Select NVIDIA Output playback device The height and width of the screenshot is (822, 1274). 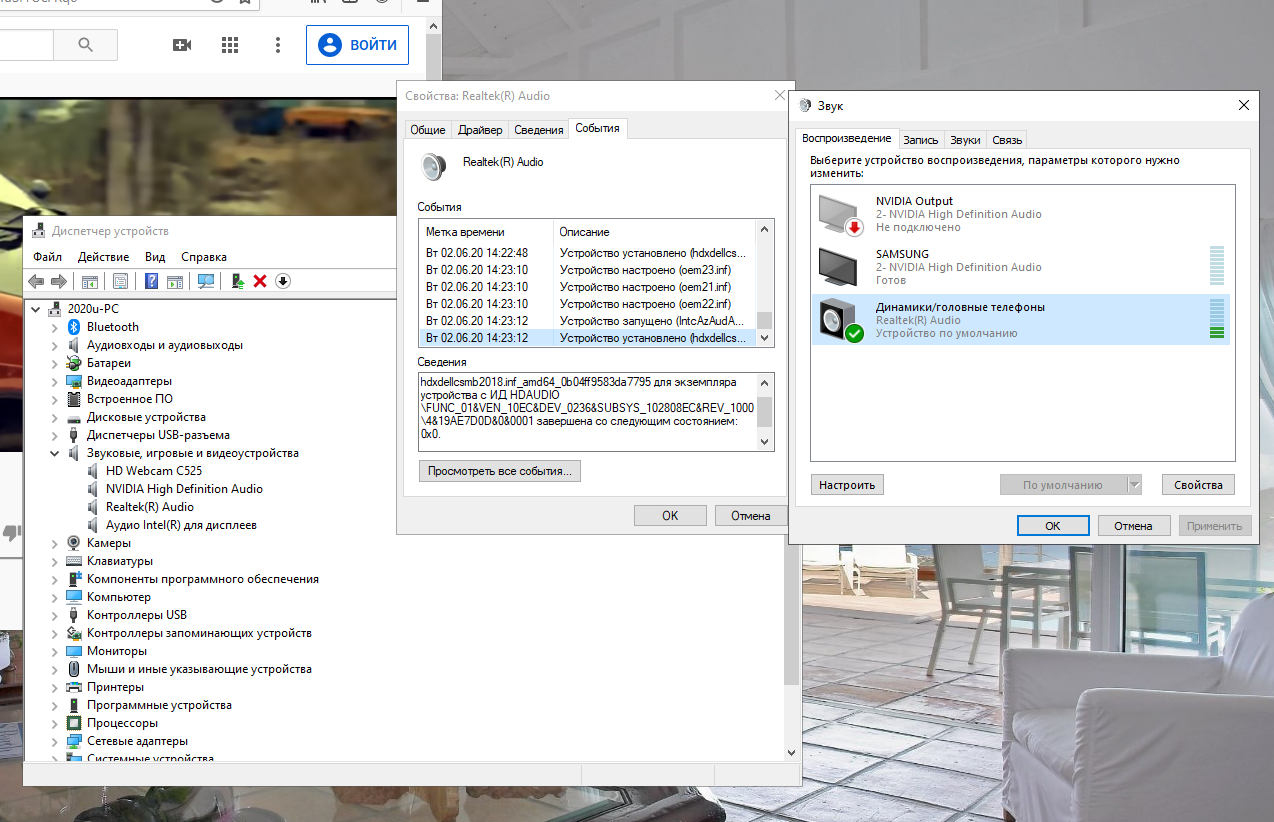point(1021,214)
